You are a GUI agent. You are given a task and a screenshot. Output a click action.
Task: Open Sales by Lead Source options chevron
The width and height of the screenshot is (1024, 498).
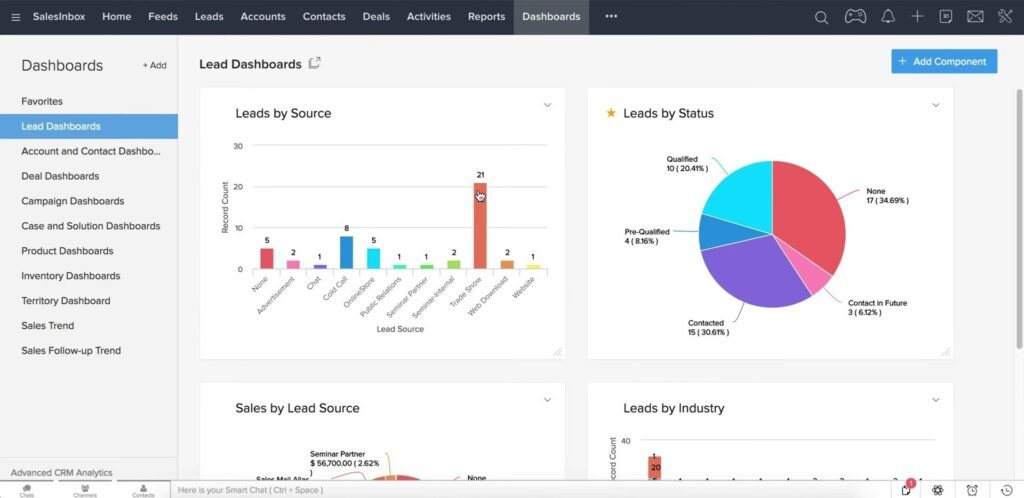tap(547, 400)
